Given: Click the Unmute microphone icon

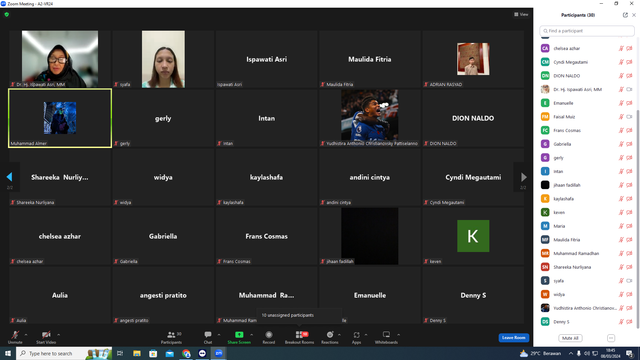Looking at the screenshot, I should 15,335.
